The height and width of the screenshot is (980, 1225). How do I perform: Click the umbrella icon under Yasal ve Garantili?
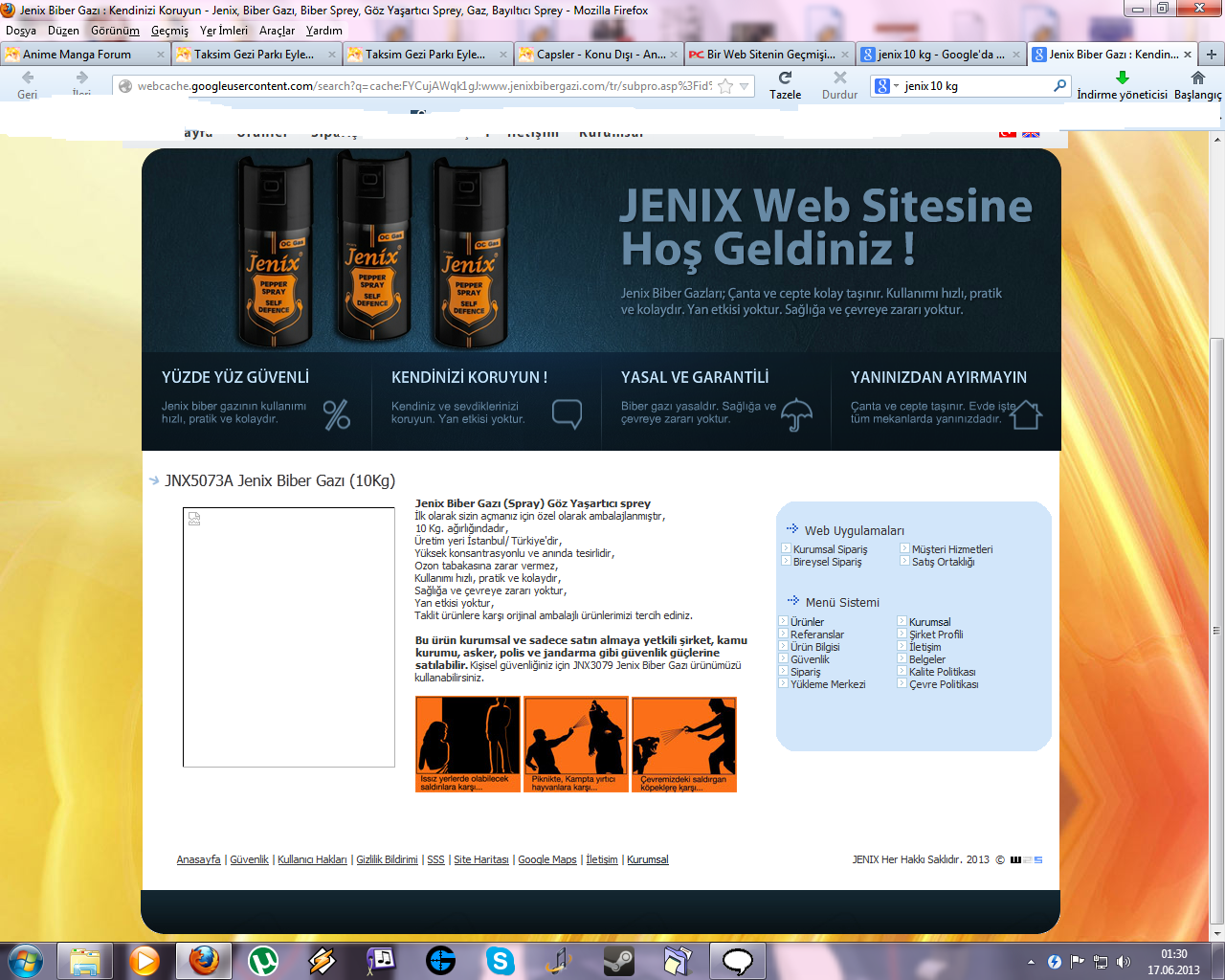(796, 414)
